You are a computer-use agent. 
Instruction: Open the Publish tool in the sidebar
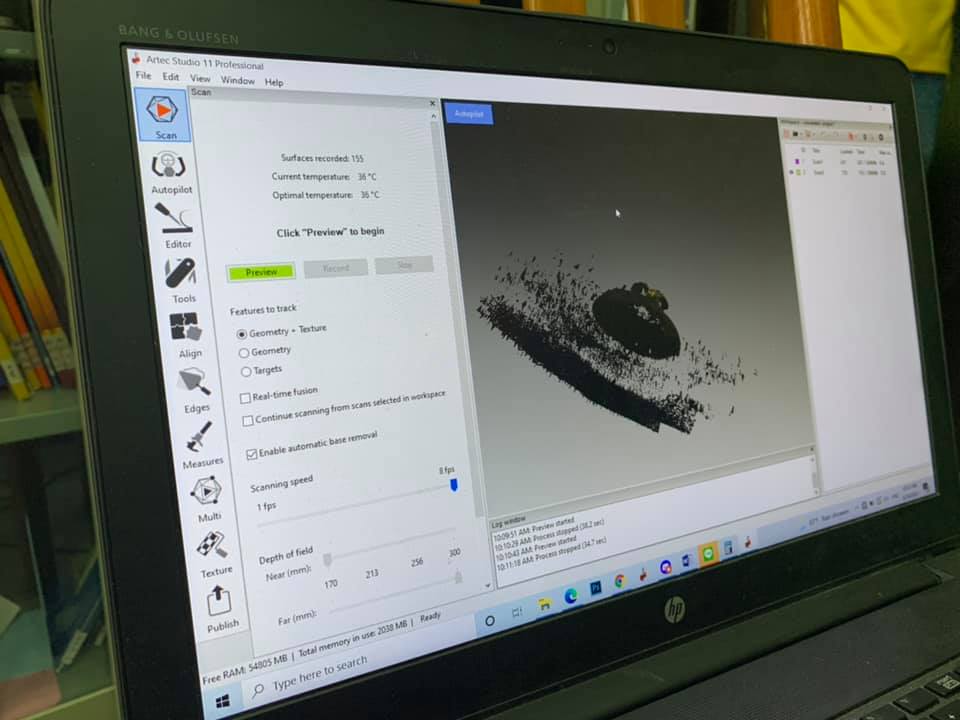[x=221, y=609]
